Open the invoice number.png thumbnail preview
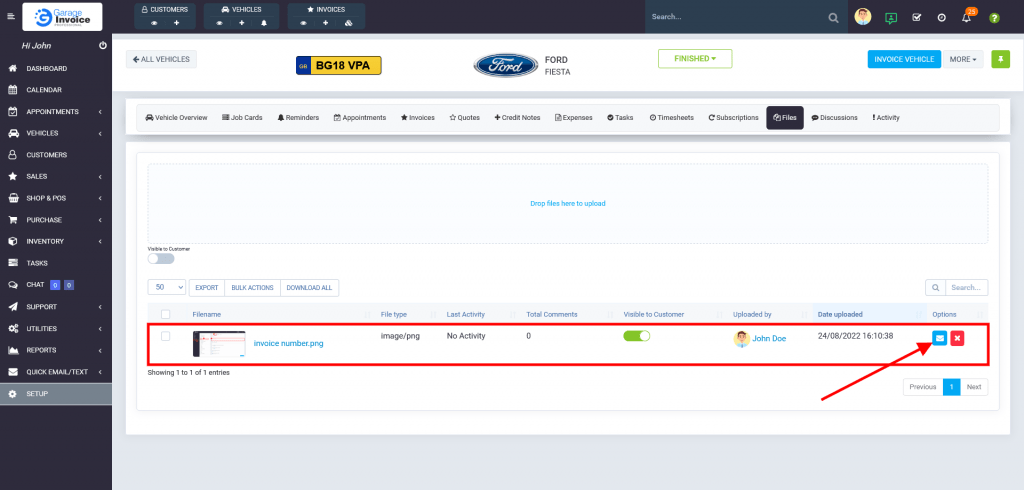This screenshot has width=1024, height=490. tap(219, 344)
